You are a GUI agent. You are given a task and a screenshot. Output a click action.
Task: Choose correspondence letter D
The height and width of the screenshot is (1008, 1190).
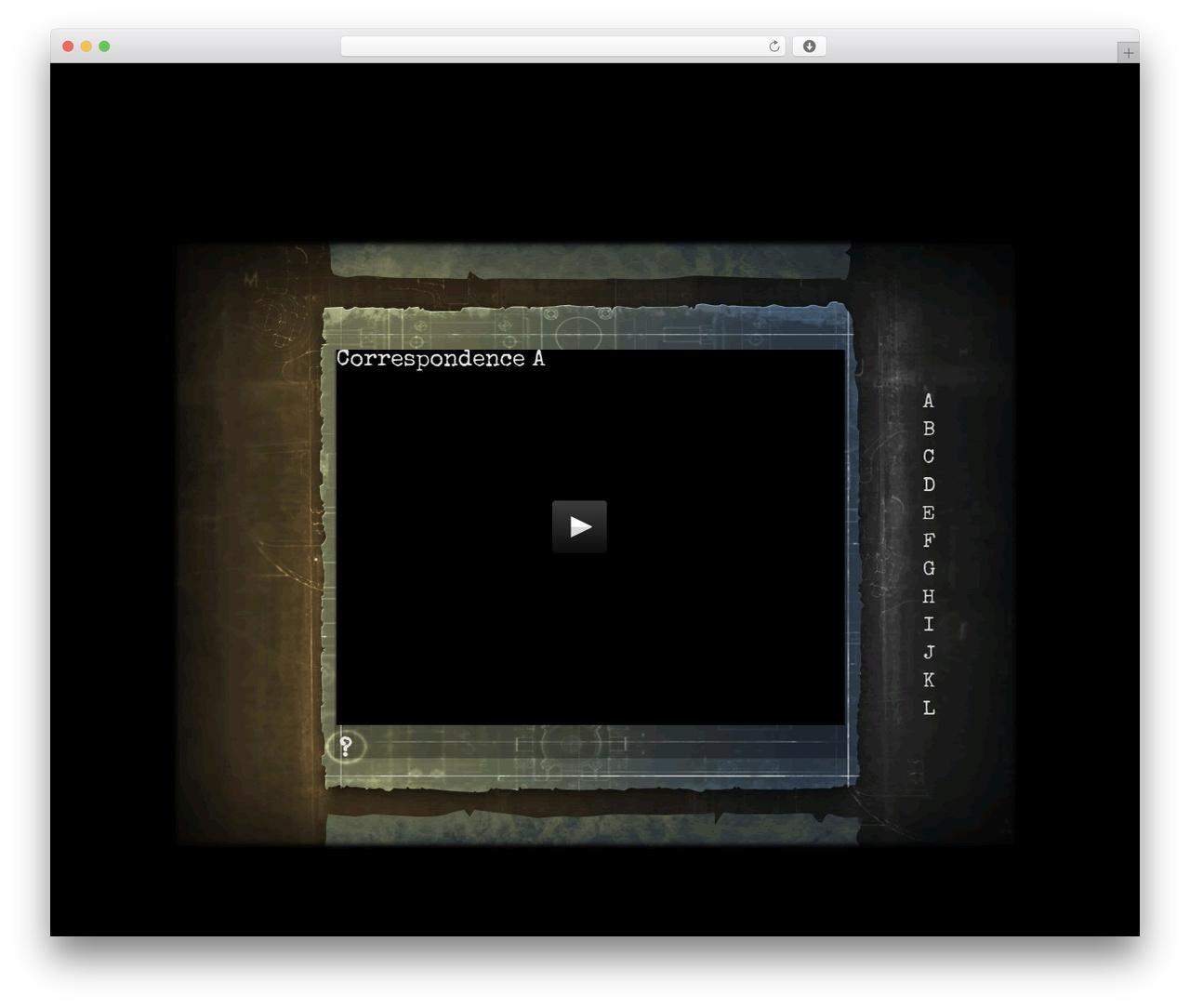coord(928,484)
